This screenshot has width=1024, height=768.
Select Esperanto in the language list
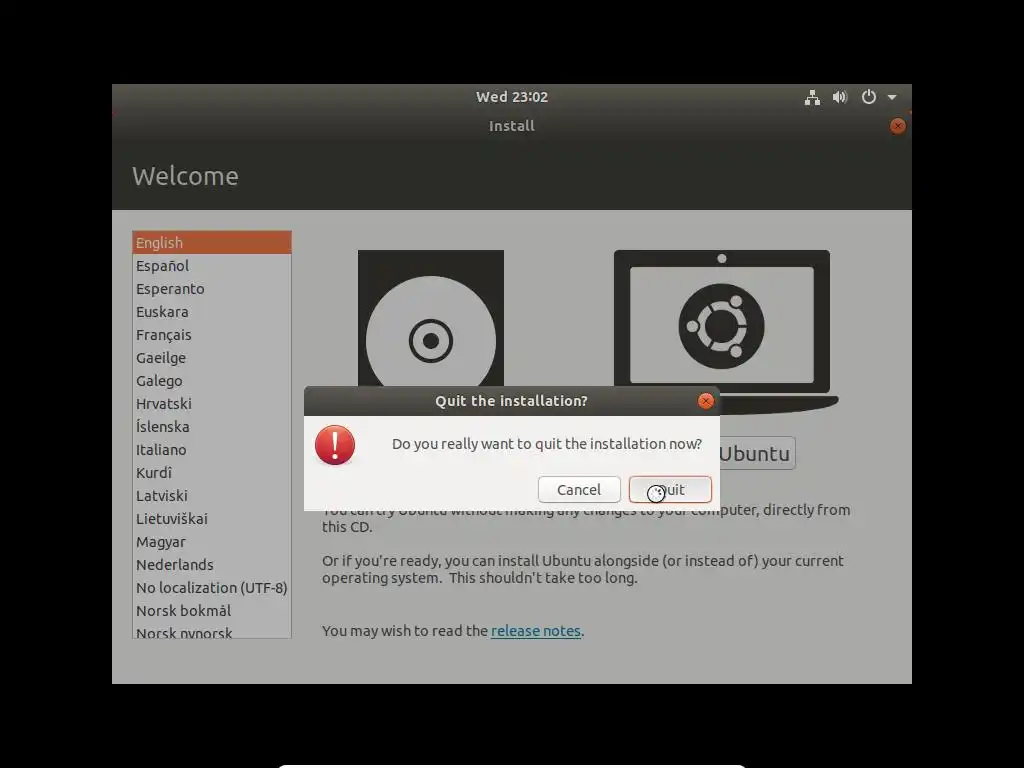[212, 289]
